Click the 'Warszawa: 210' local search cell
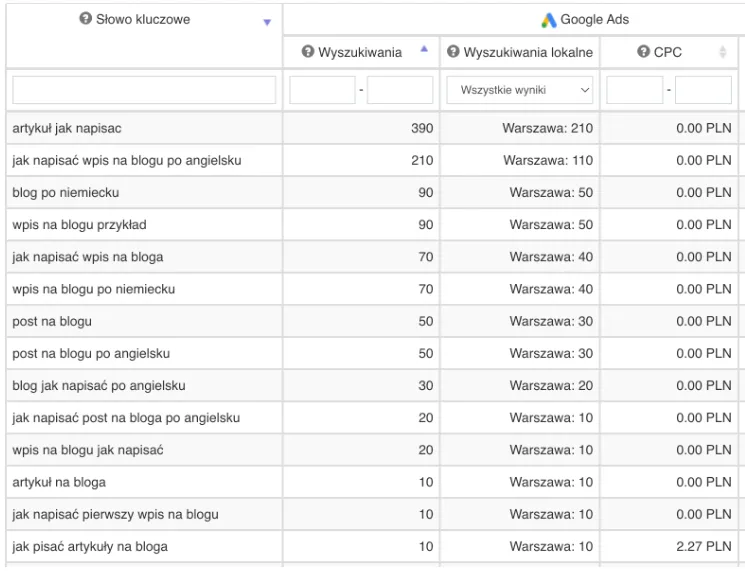Image resolution: width=745 pixels, height=571 pixels. 548,128
